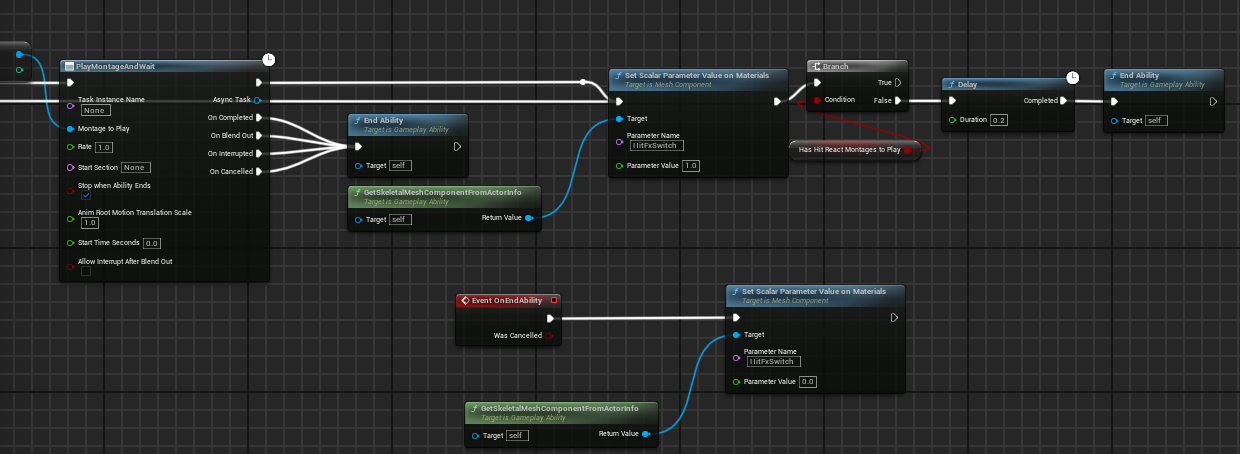Click the Delay node's Duration value field
The width and height of the screenshot is (1240, 454).
click(998, 120)
